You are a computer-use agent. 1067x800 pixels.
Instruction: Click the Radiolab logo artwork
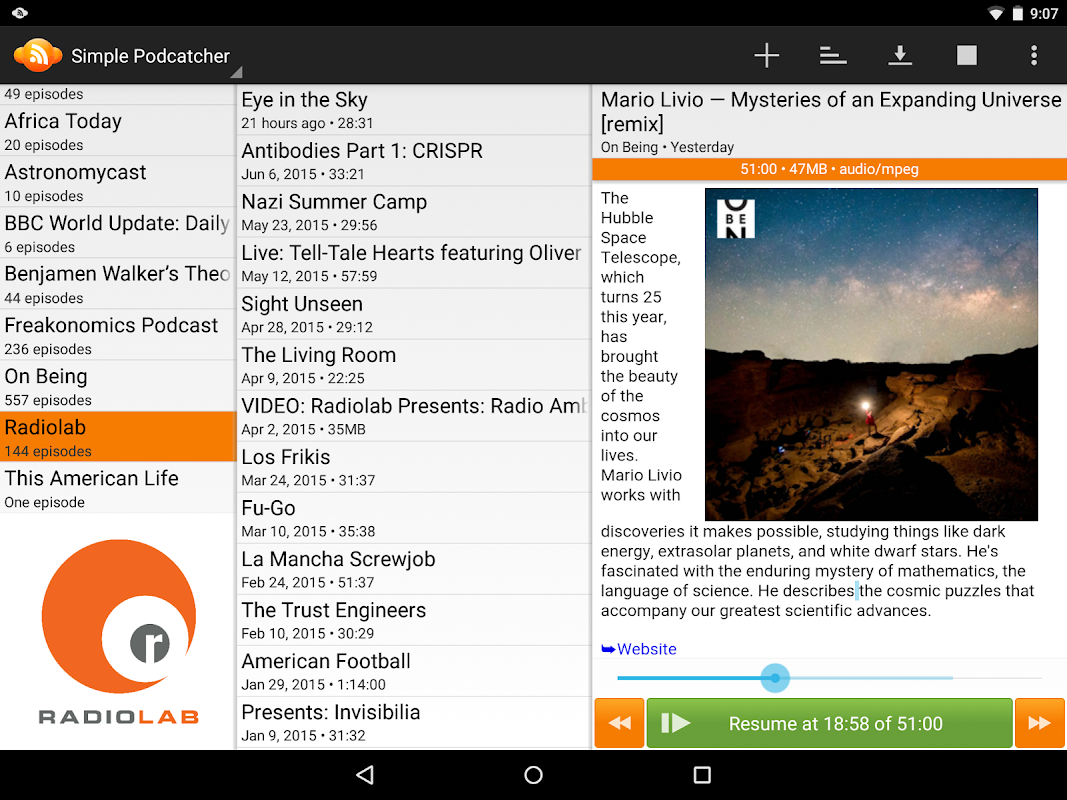(119, 631)
